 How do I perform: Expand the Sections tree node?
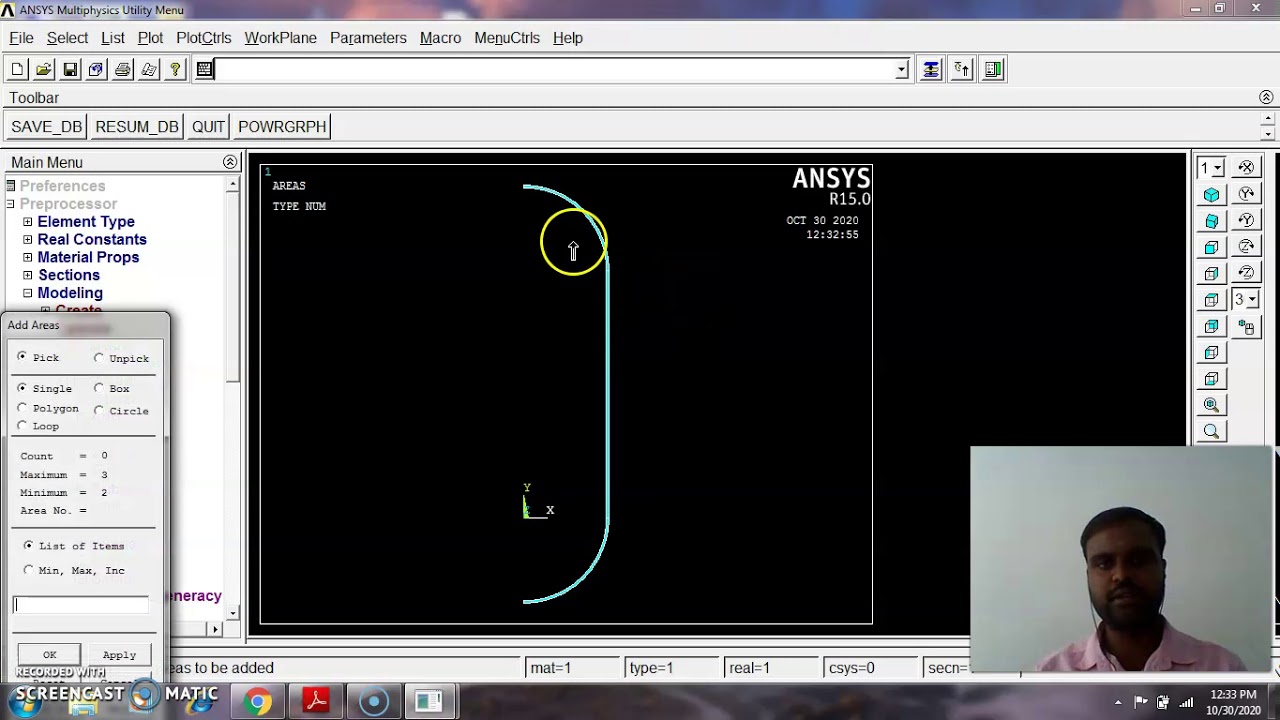(x=28, y=275)
